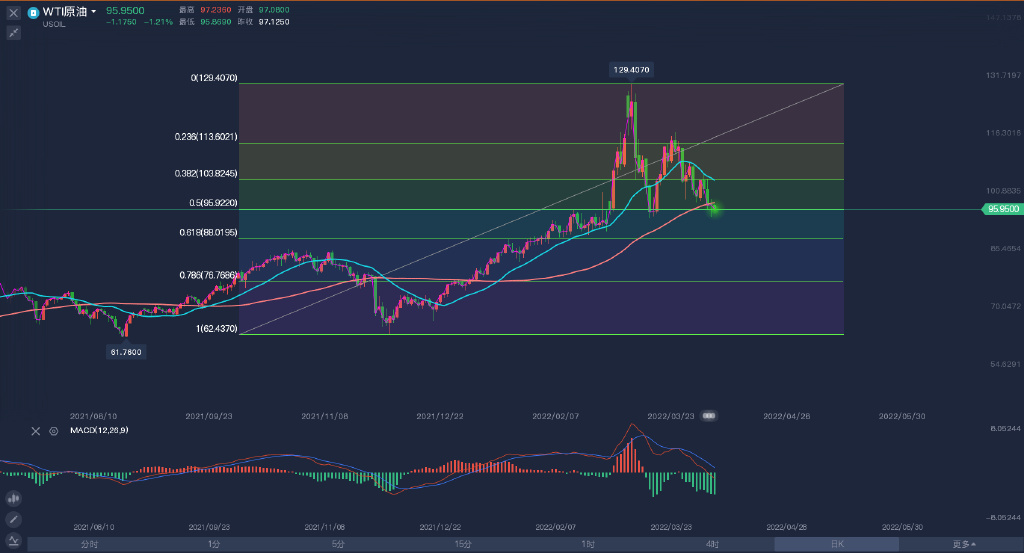Close the WTI chart with the X icon
Screen dimensions: 1024x553
pos(13,12)
